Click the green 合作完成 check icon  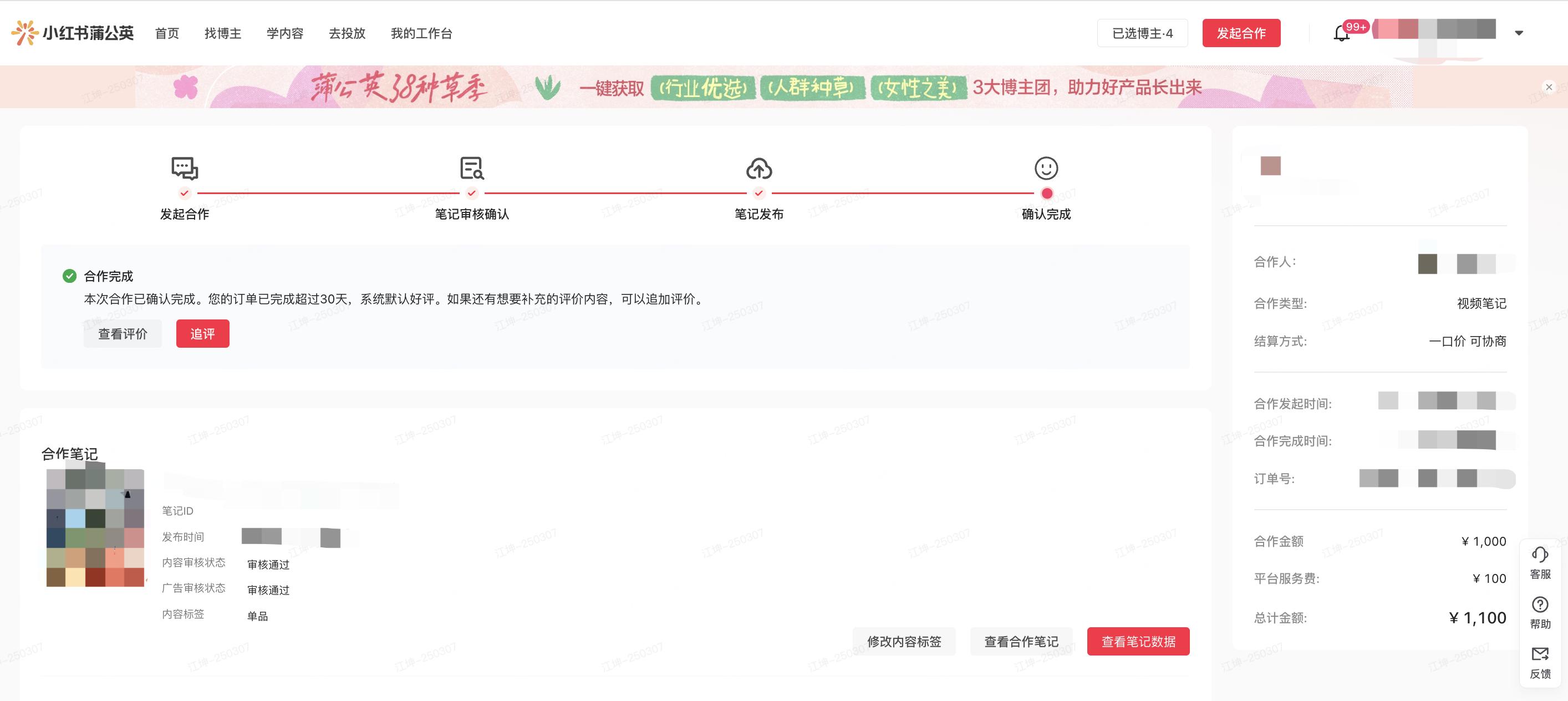point(69,276)
